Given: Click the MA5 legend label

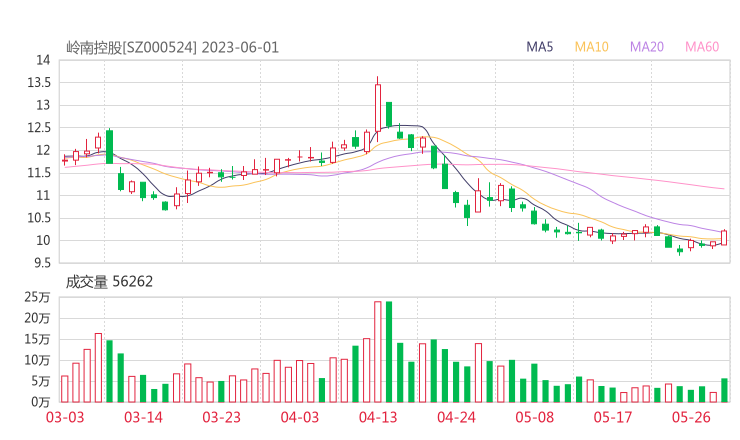Looking at the screenshot, I should (539, 47).
